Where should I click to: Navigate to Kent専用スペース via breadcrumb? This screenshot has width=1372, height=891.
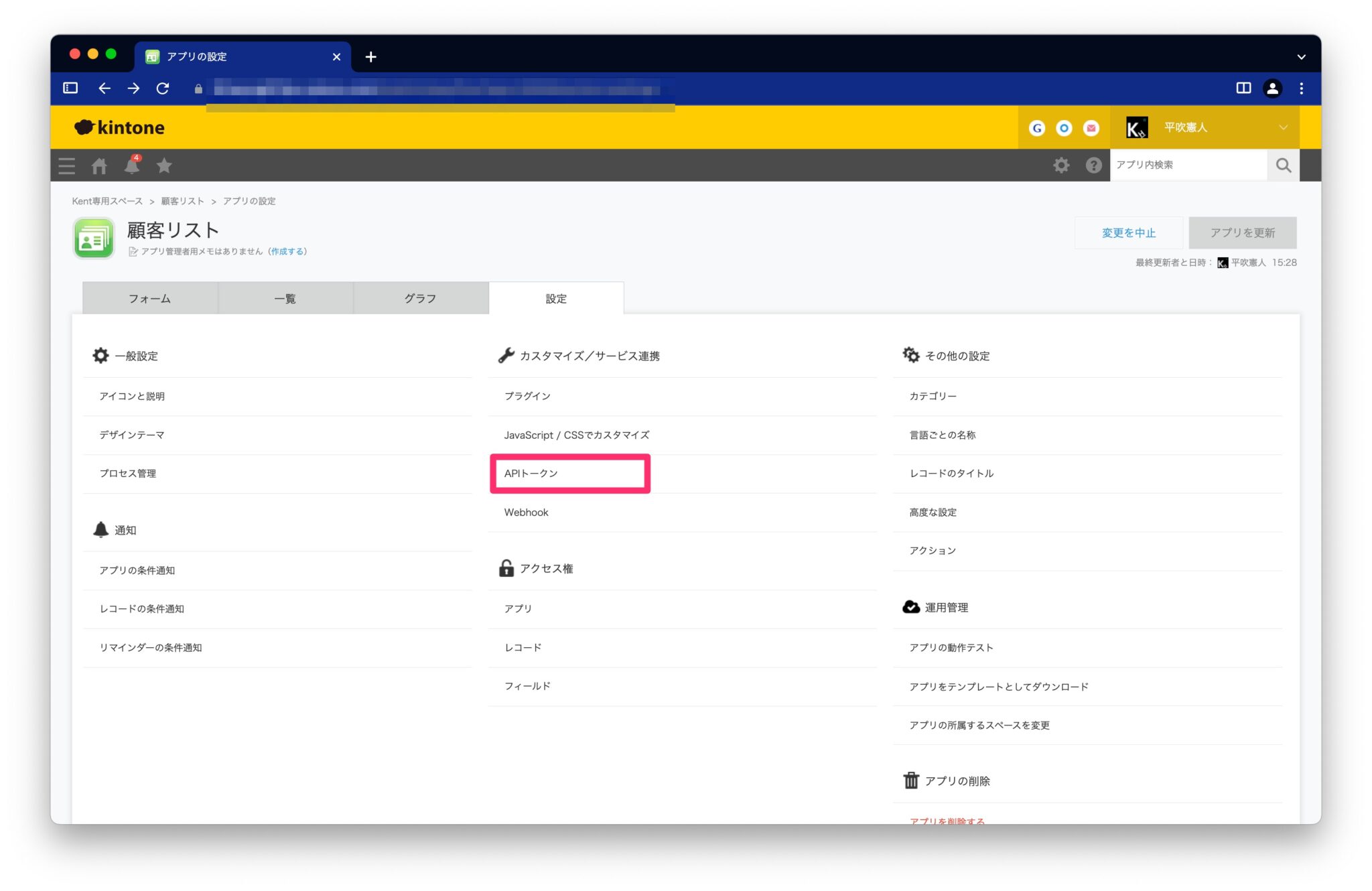pos(107,200)
